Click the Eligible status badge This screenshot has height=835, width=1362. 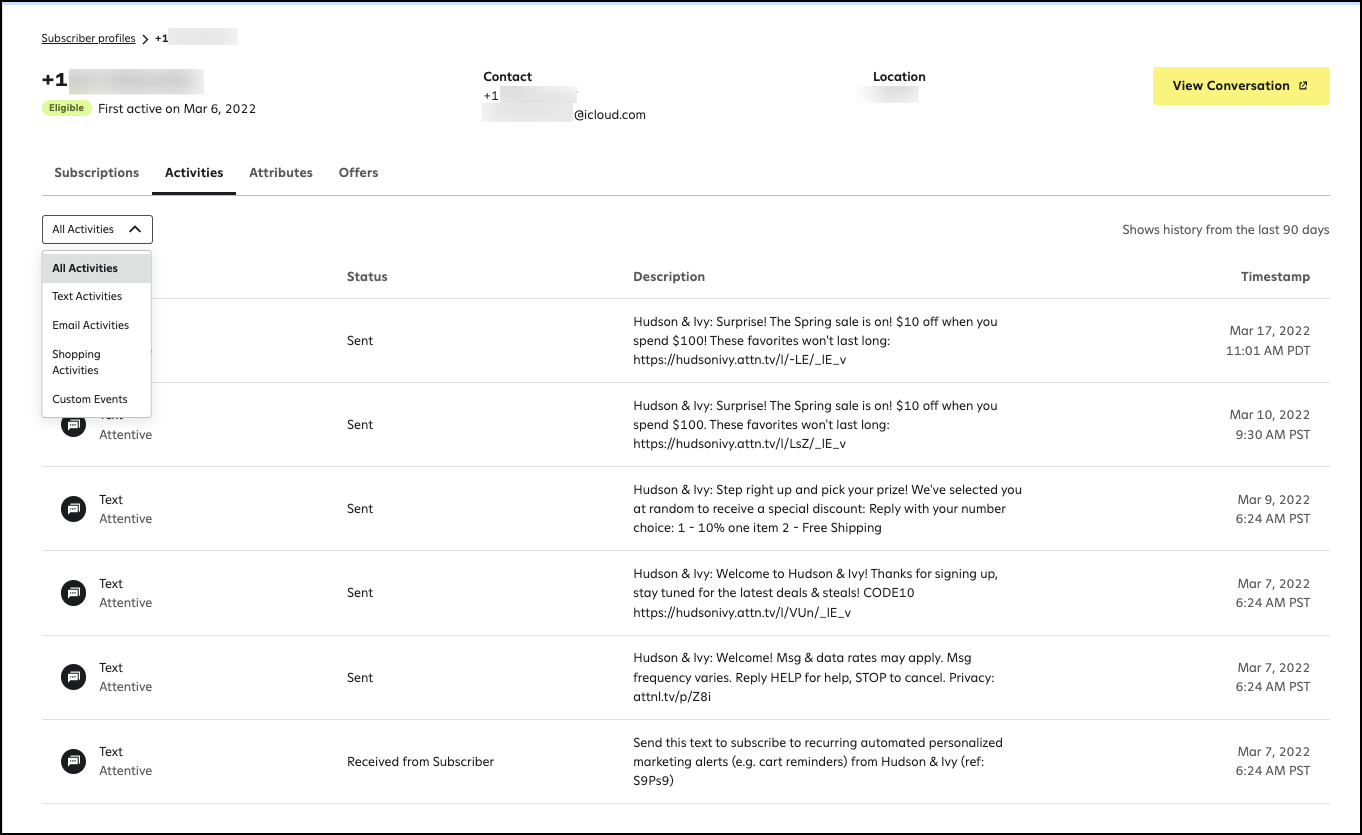click(67, 108)
